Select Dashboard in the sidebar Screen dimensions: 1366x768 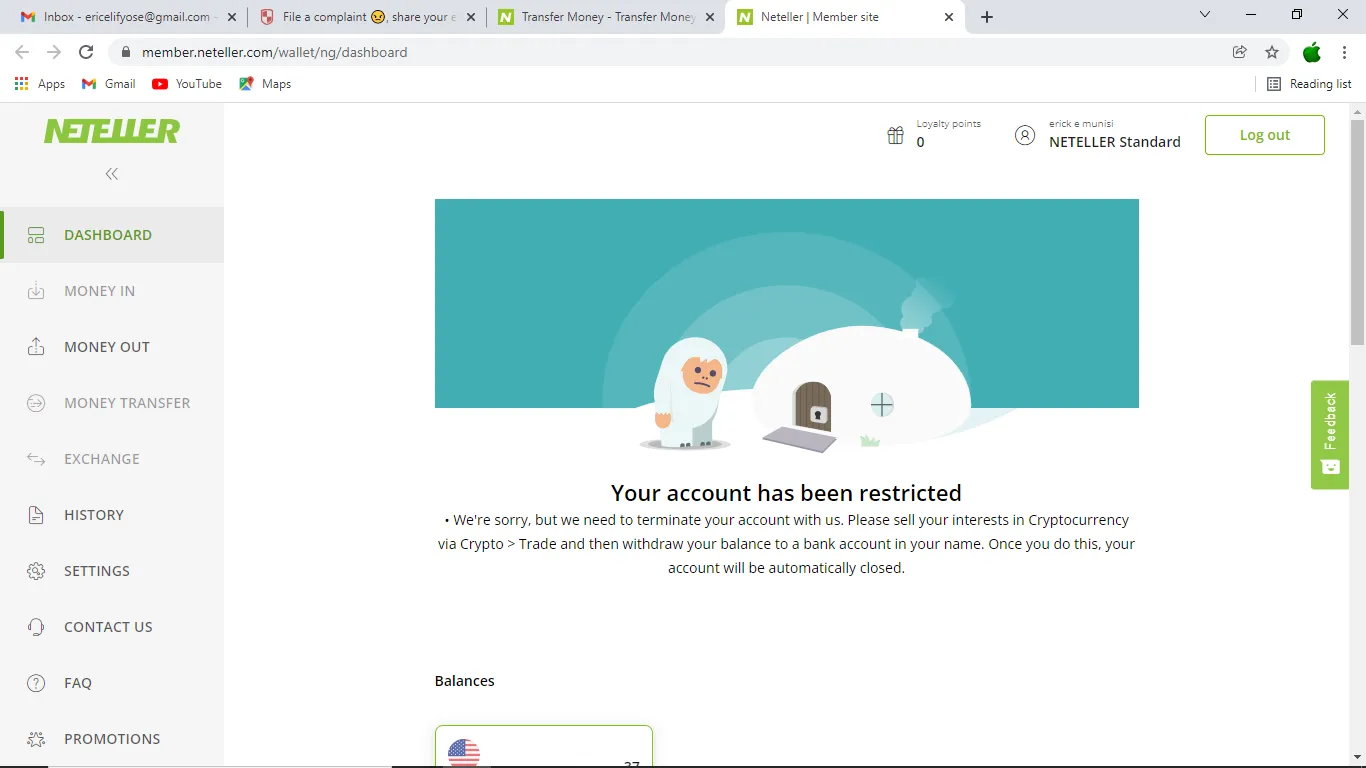pyautogui.click(x=112, y=235)
